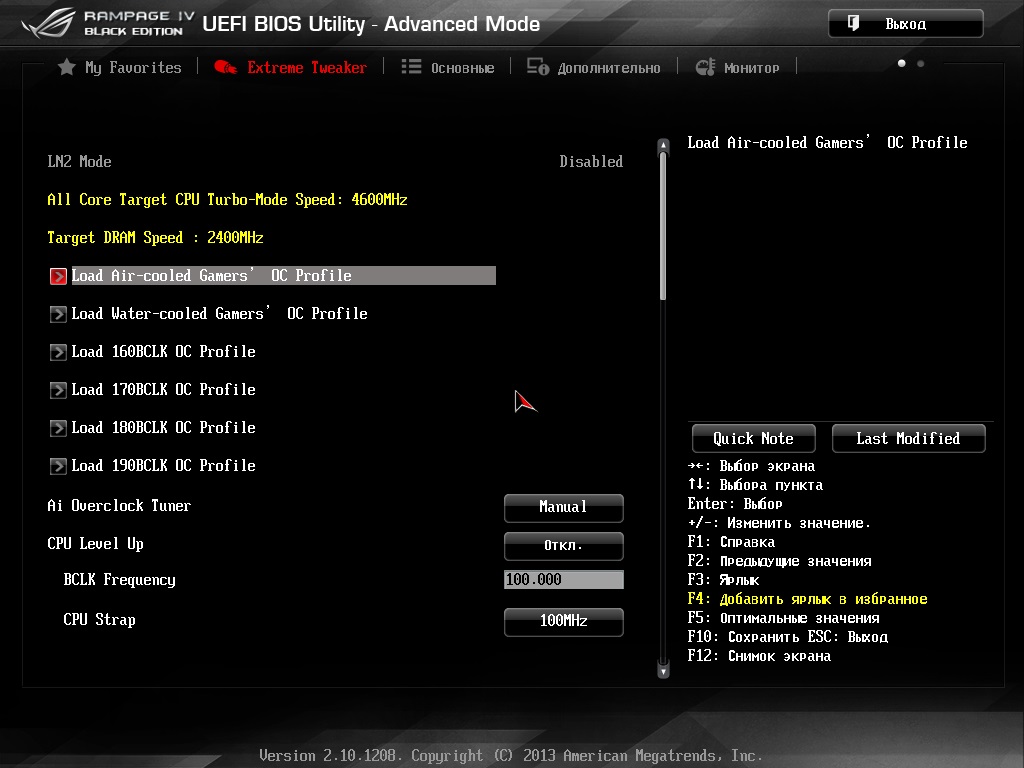Open the CPU Level Up Откл. dropdown

point(564,545)
